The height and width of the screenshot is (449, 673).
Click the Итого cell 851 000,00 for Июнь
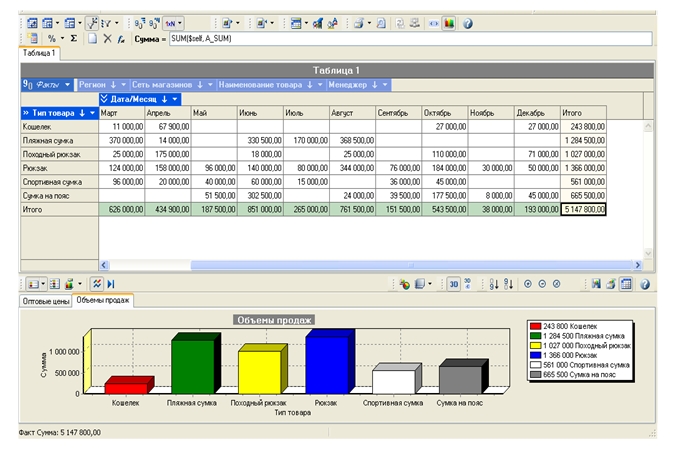pyautogui.click(x=260, y=209)
